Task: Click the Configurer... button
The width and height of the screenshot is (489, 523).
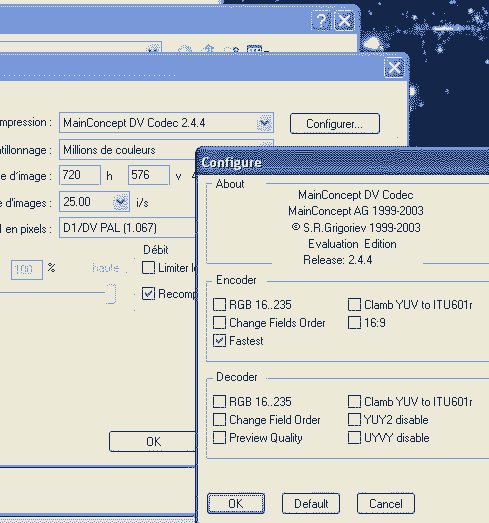Action: [335, 123]
